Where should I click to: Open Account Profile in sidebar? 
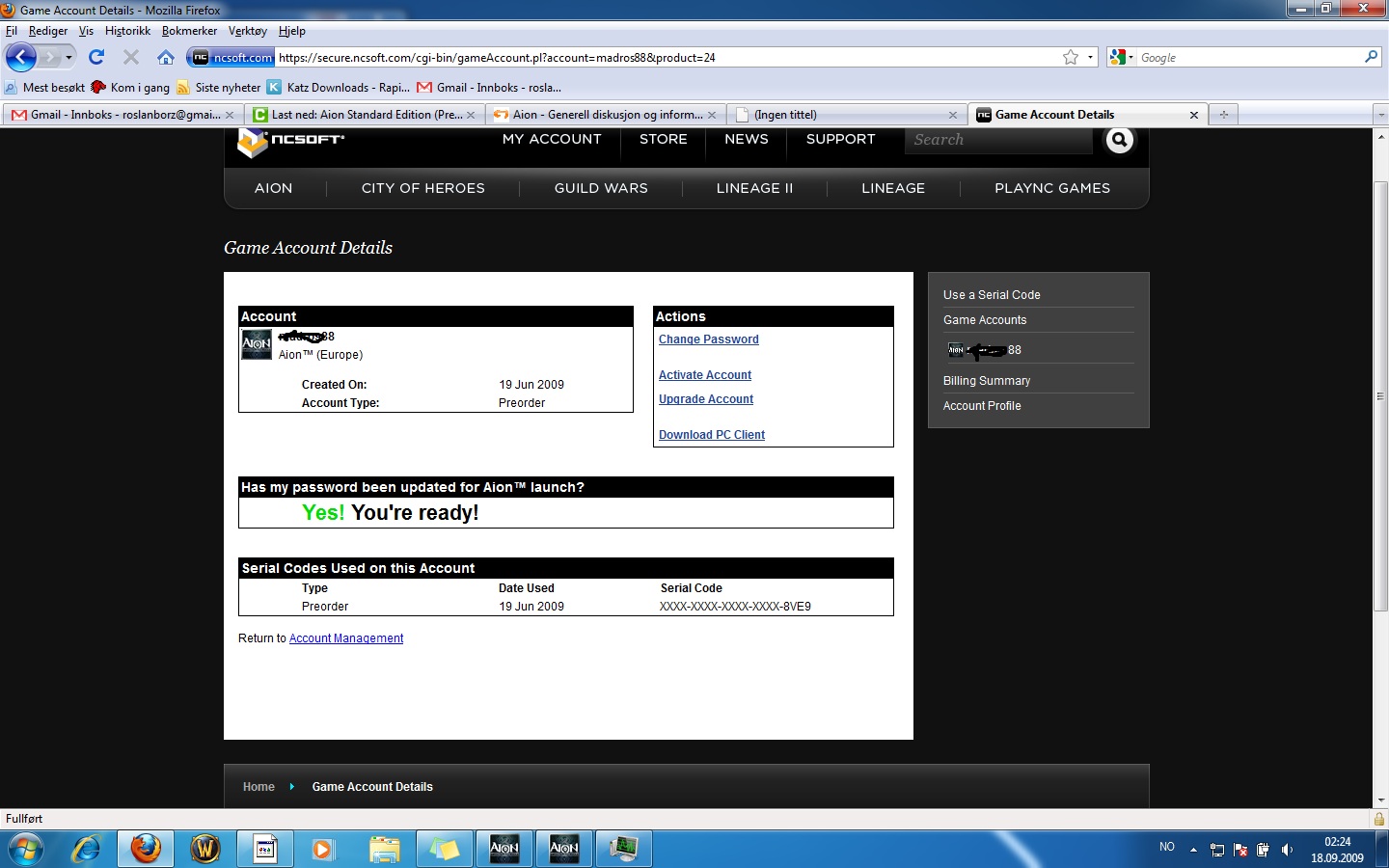(x=982, y=406)
